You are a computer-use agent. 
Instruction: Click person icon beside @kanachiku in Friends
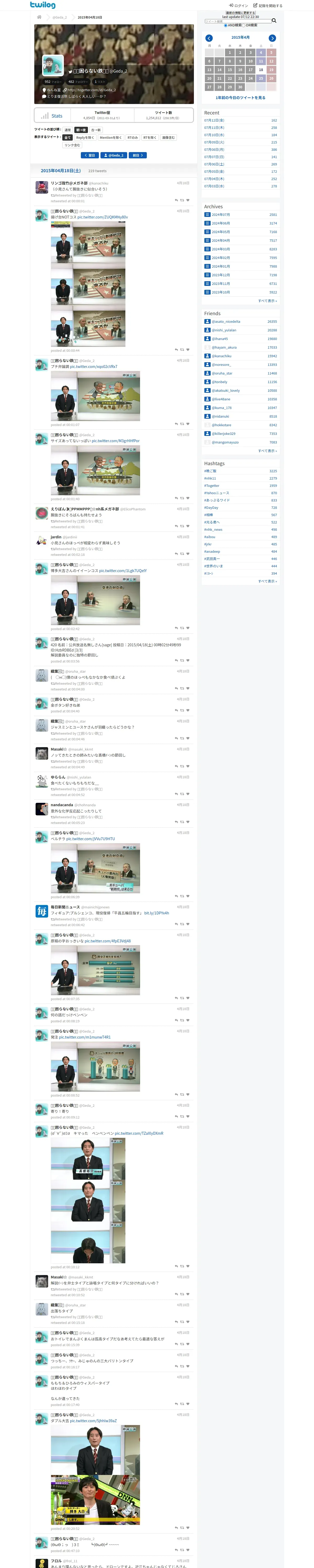click(207, 356)
